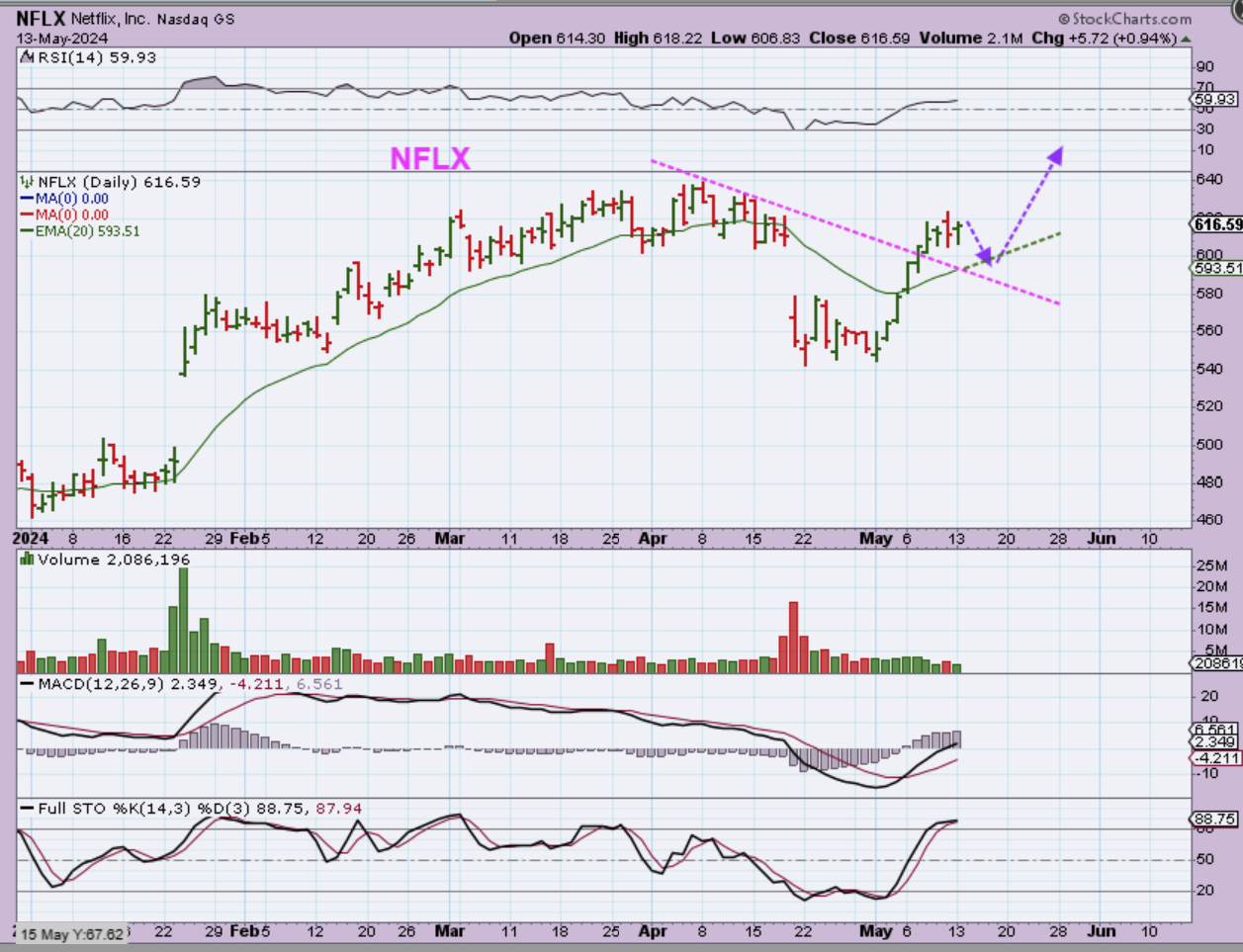Select the red MA(0) legend entry
Viewport: 1243px width, 952px height.
[x=65, y=215]
